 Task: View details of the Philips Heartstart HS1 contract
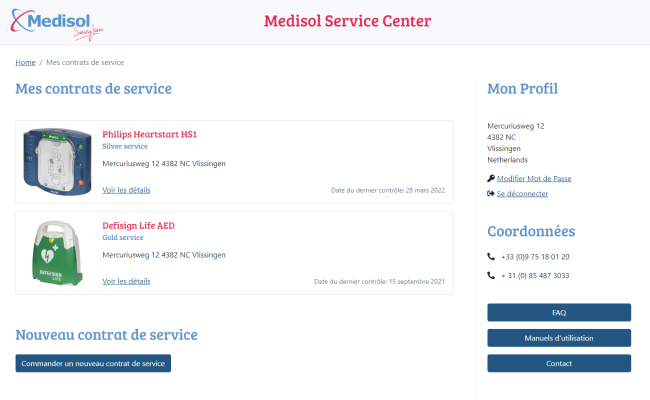click(x=126, y=190)
